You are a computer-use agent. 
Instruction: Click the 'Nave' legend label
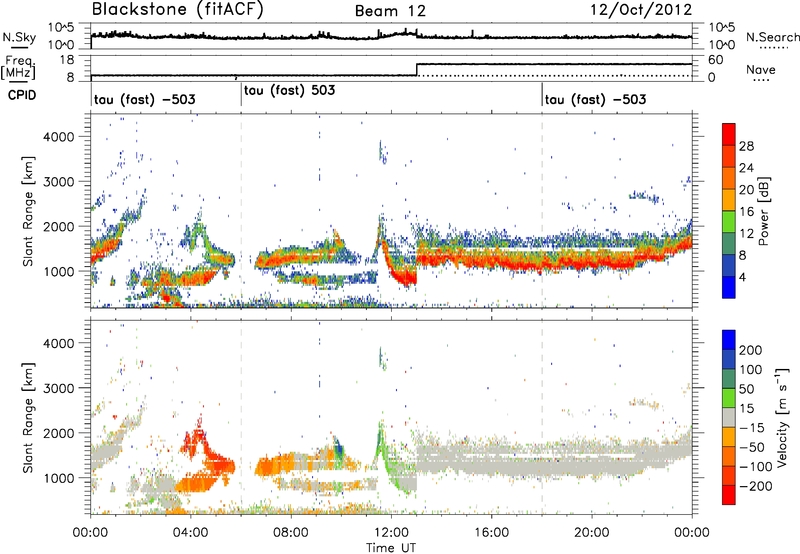761,70
